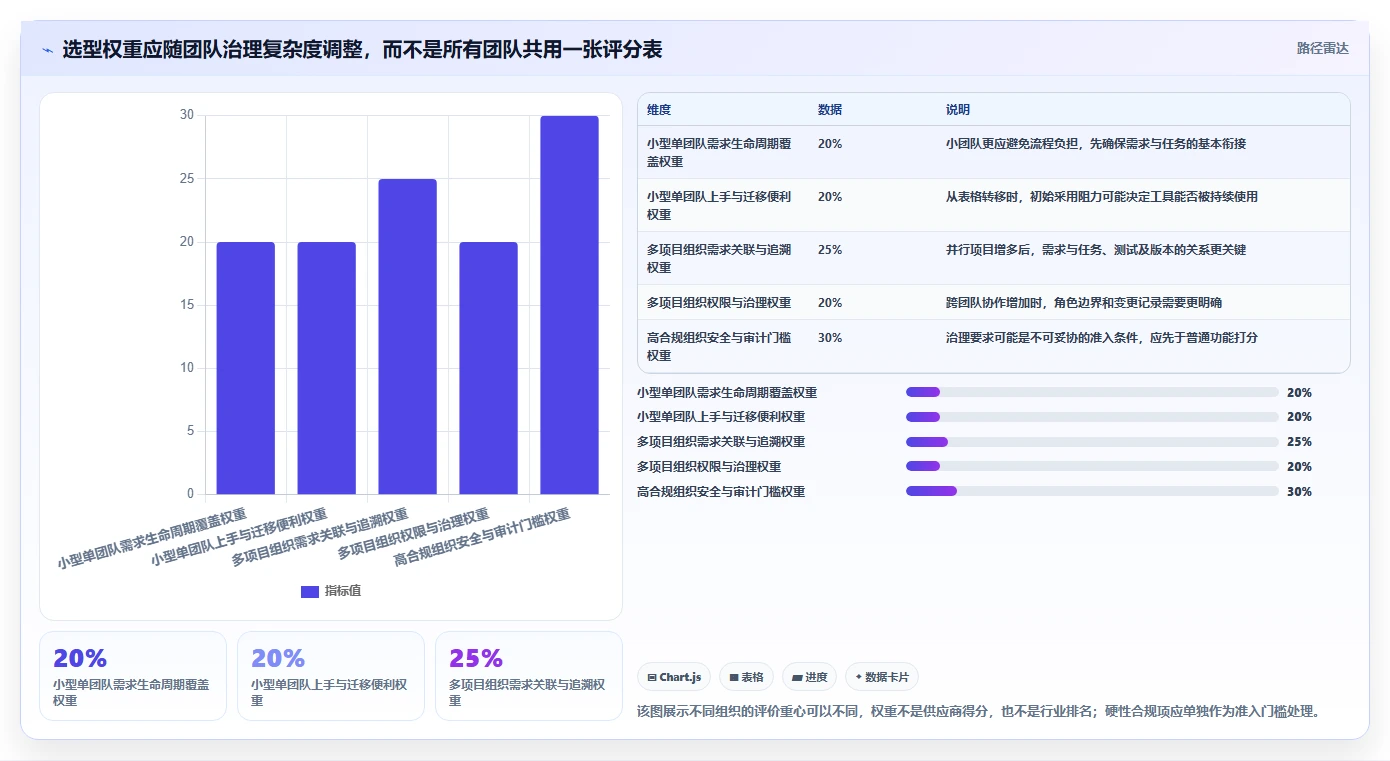Click the description starting with 跨团队协作增加时
This screenshot has width=1390, height=761.
[x=1084, y=303]
